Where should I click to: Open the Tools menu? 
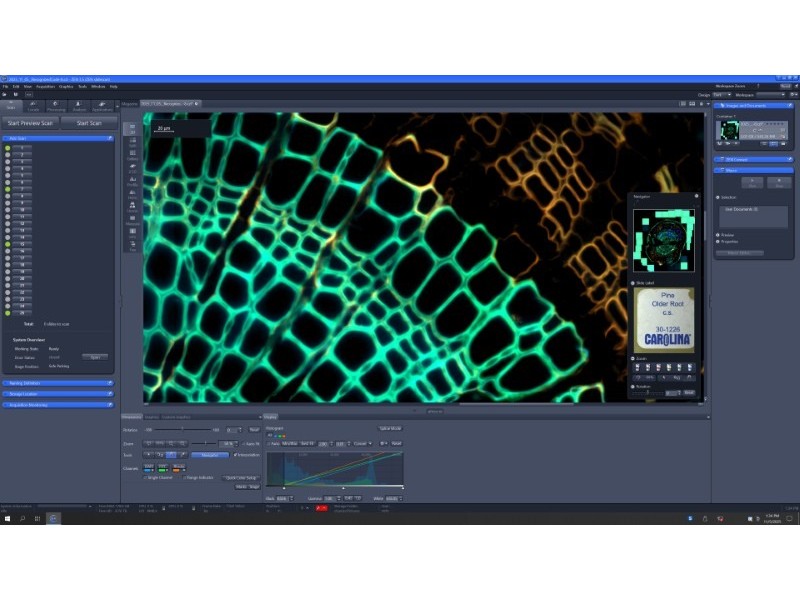[x=82, y=87]
